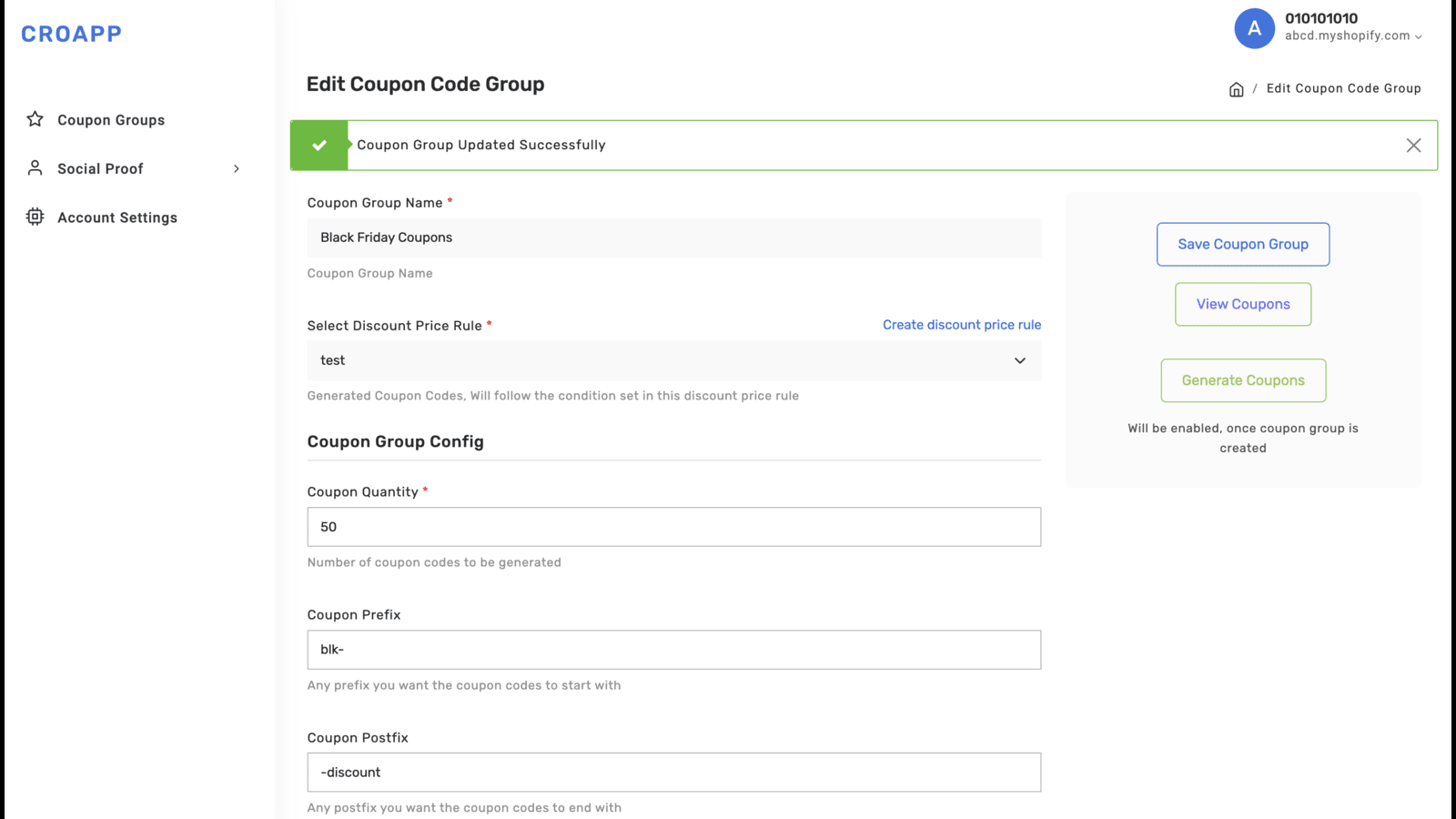Click the Social Proof person icon
The height and width of the screenshot is (819, 1456).
pos(35,167)
